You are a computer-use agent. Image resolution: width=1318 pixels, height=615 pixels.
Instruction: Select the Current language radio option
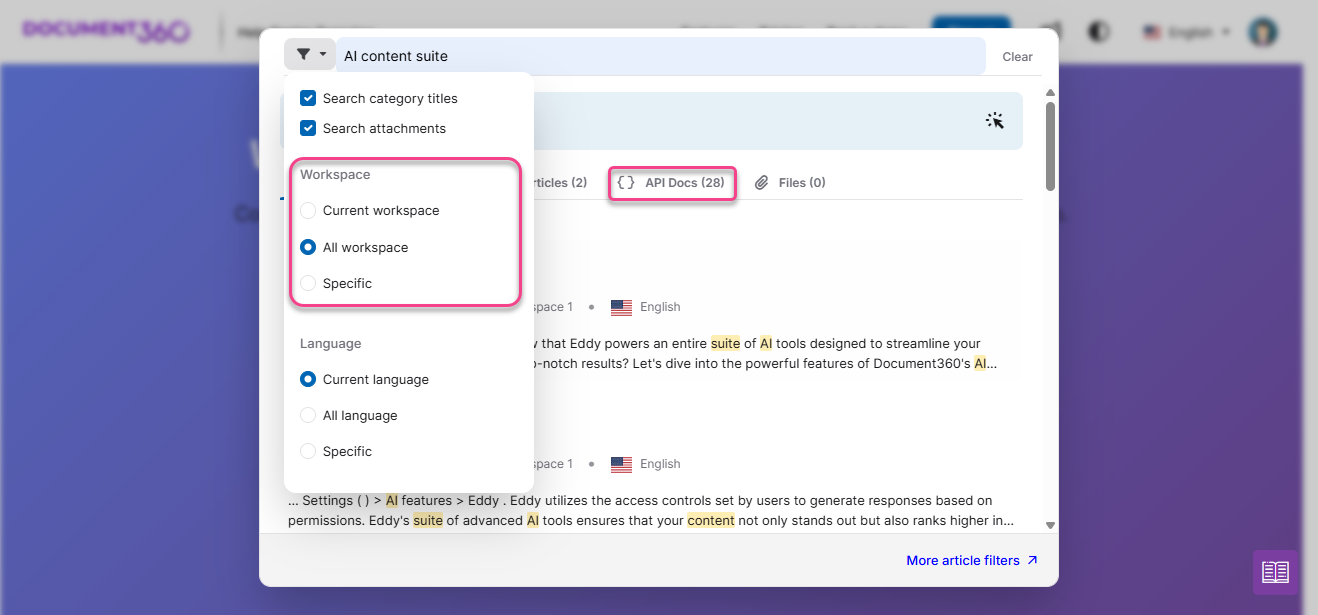(x=308, y=379)
